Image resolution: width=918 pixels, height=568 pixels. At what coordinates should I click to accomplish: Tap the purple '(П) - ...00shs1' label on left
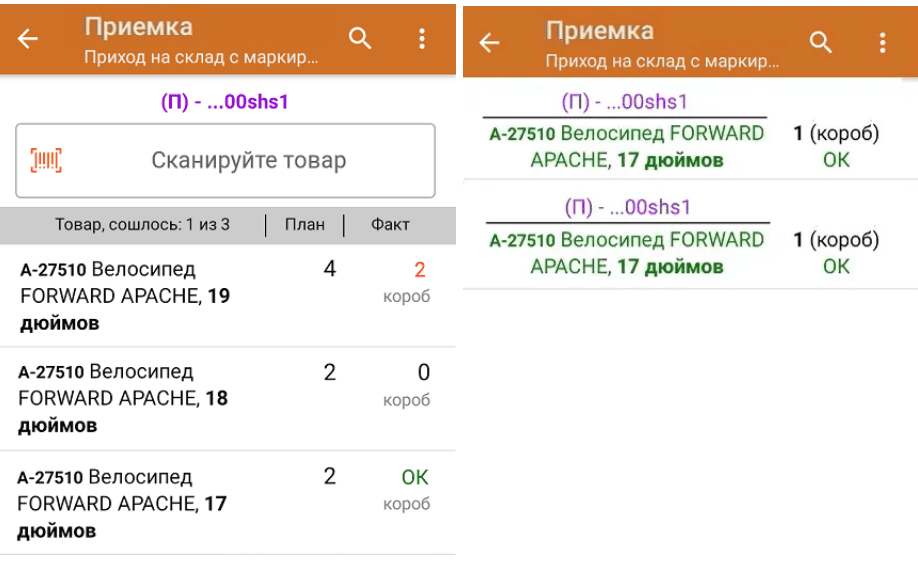coord(225,102)
